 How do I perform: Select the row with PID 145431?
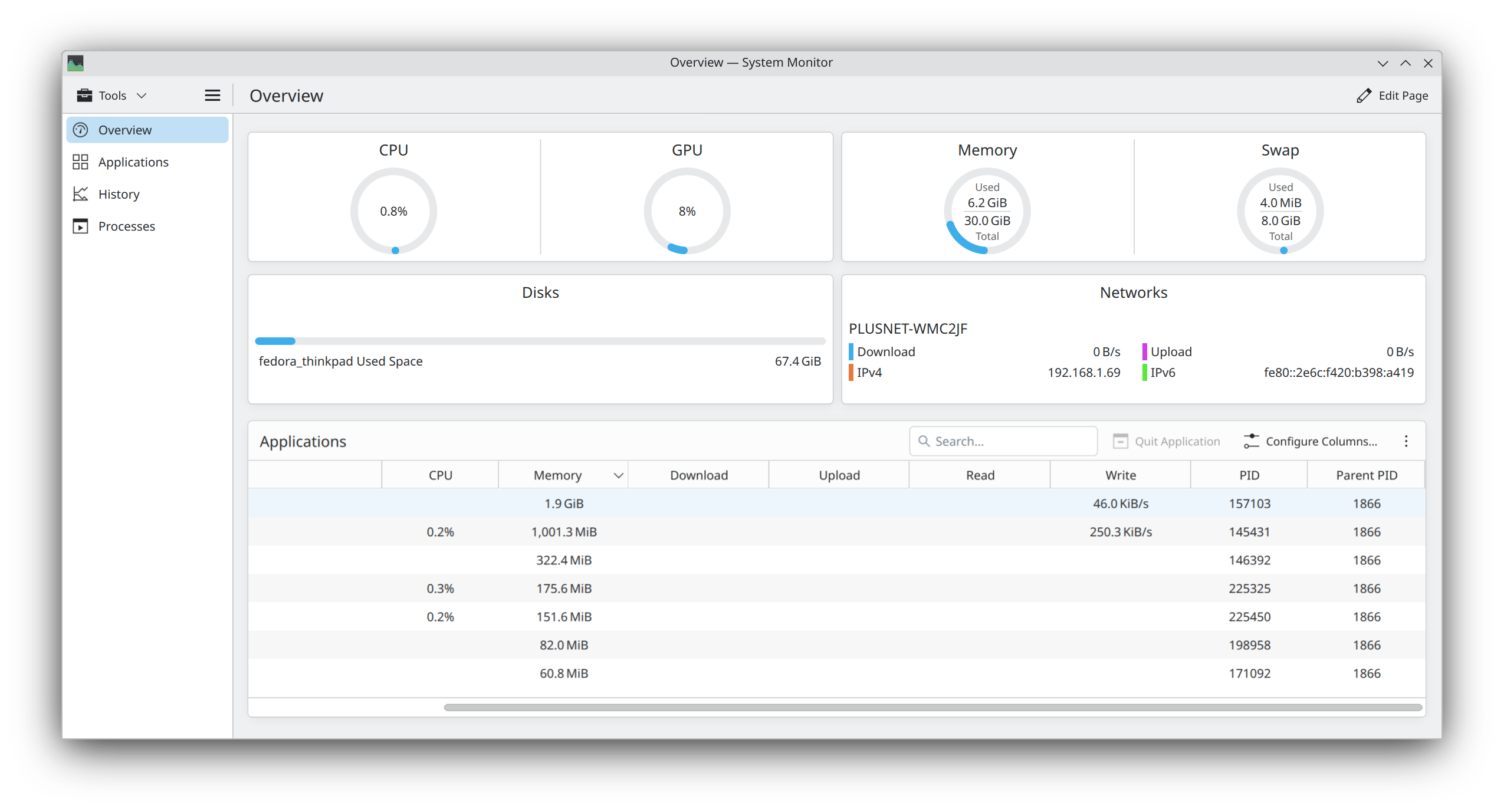[x=836, y=532]
